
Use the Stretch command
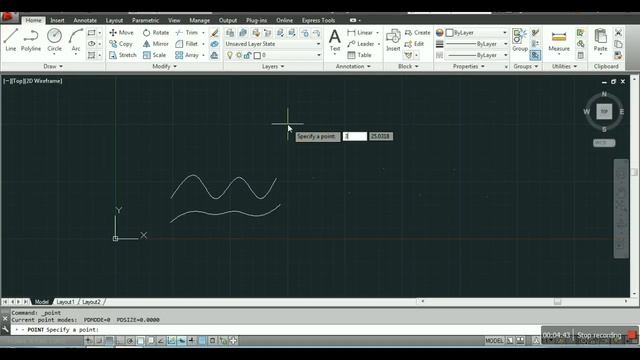tap(123, 55)
